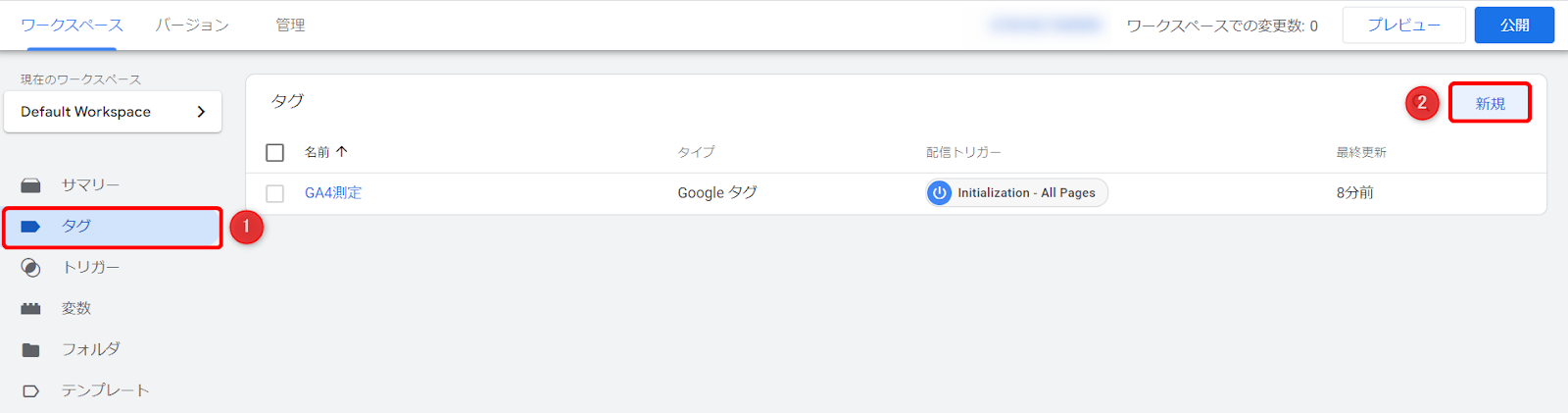Check the GA4測定 row checkbox
Viewport: 1568px width, 413px height.
pyautogui.click(x=275, y=193)
